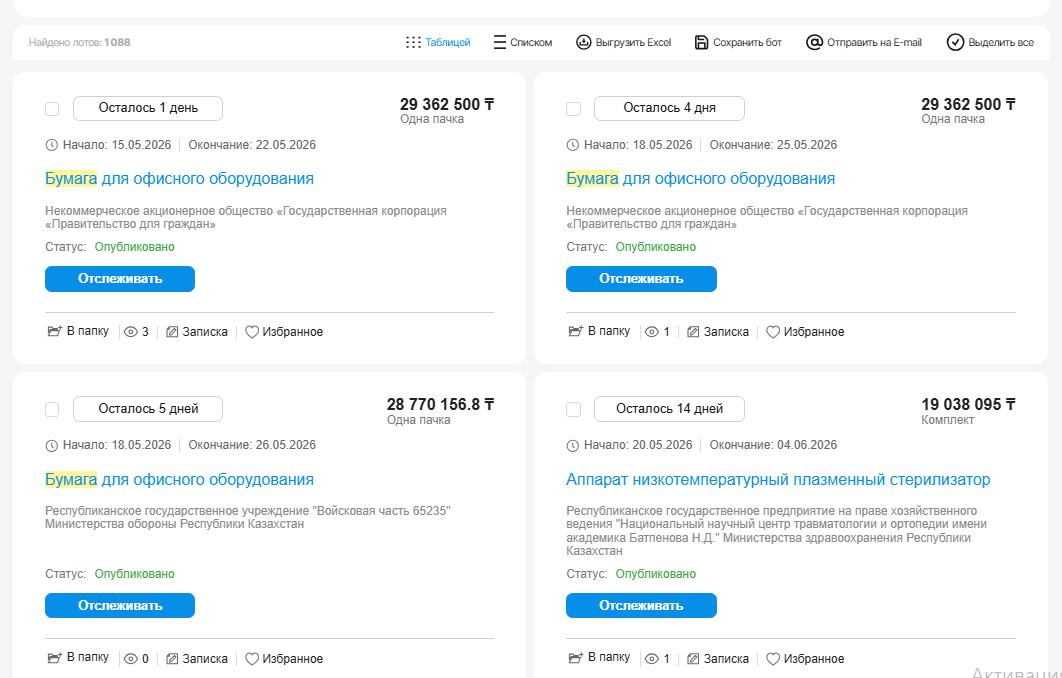Click 'Опубликовано' status on sterilizer lot
The image size is (1062, 678).
(x=656, y=574)
